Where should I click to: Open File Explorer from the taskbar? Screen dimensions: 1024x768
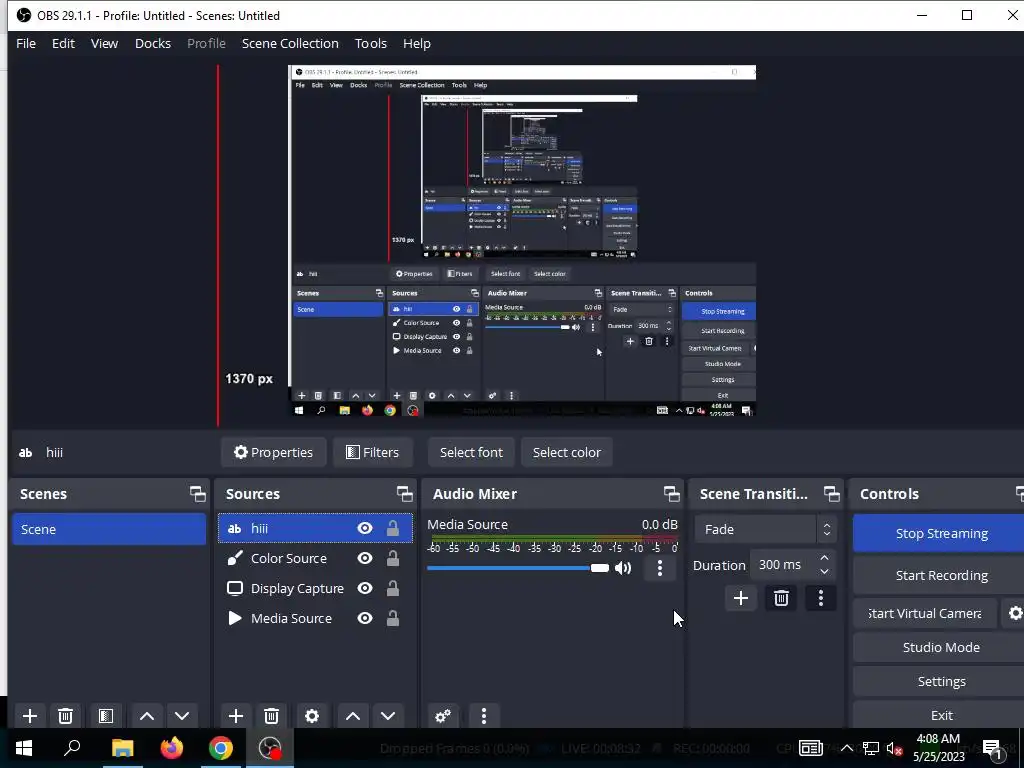point(122,748)
